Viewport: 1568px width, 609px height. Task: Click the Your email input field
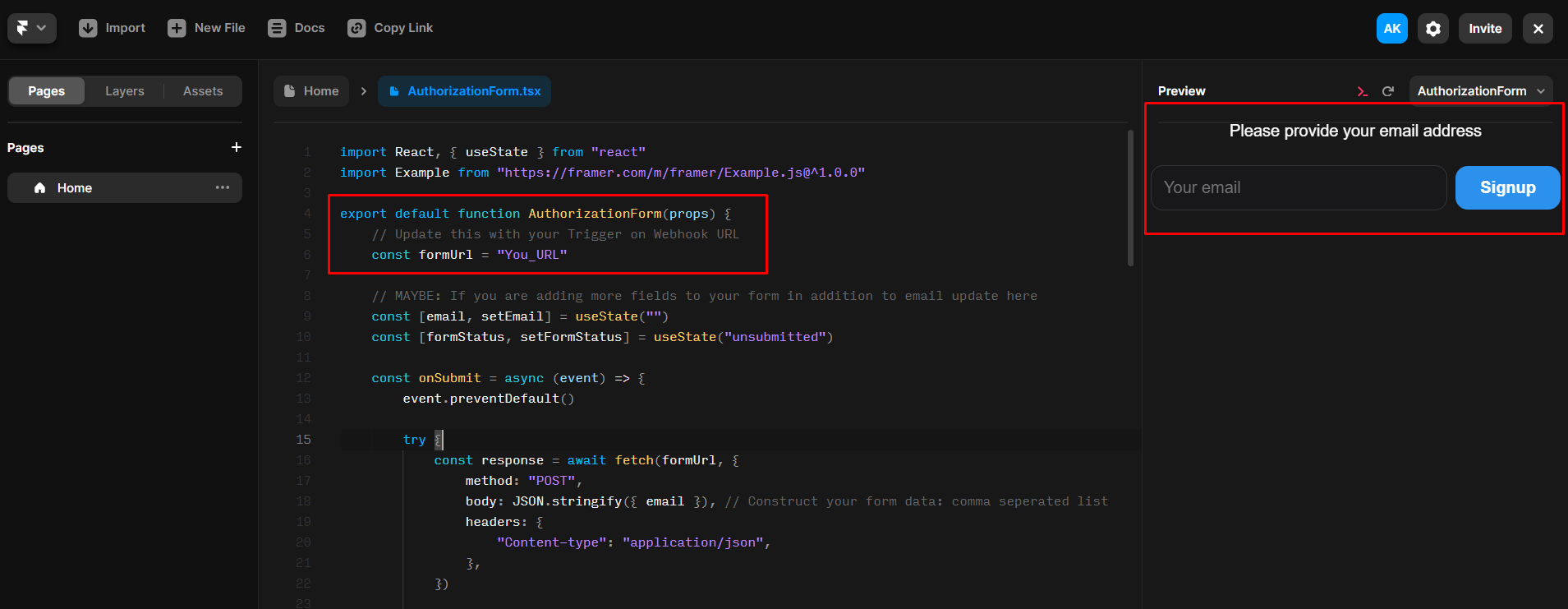pos(1299,187)
